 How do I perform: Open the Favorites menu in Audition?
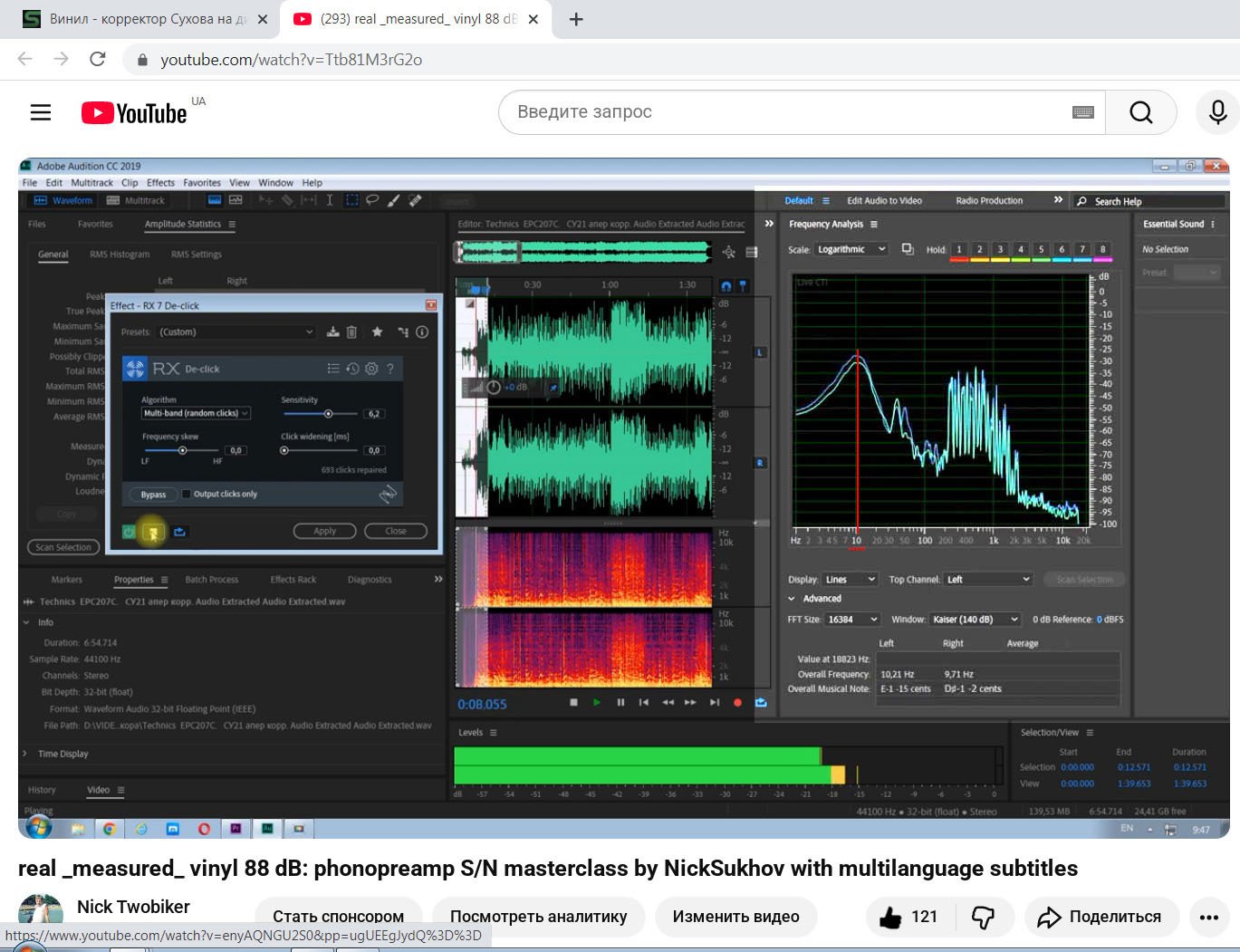coord(202,182)
